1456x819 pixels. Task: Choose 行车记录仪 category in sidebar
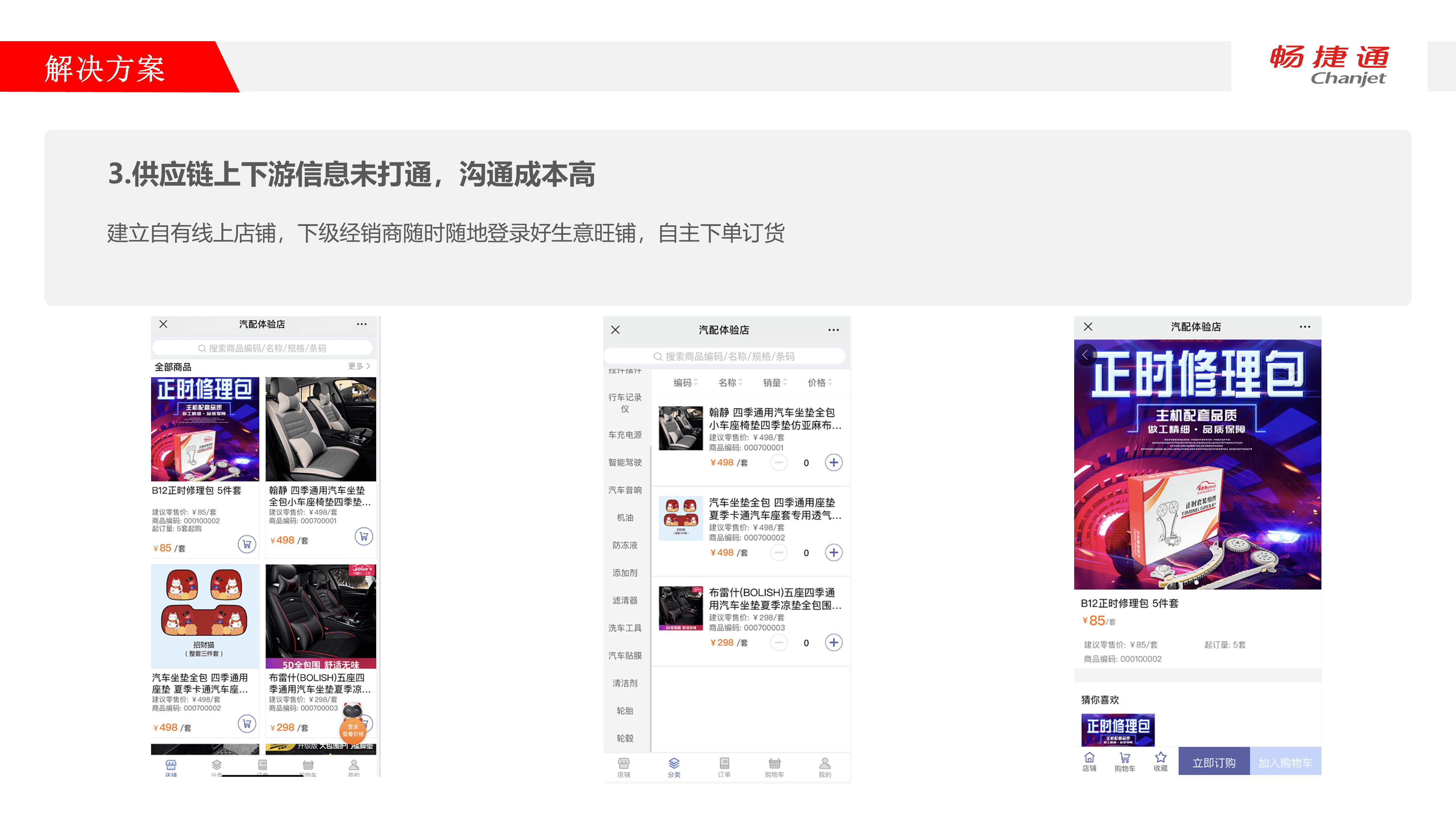(x=625, y=403)
